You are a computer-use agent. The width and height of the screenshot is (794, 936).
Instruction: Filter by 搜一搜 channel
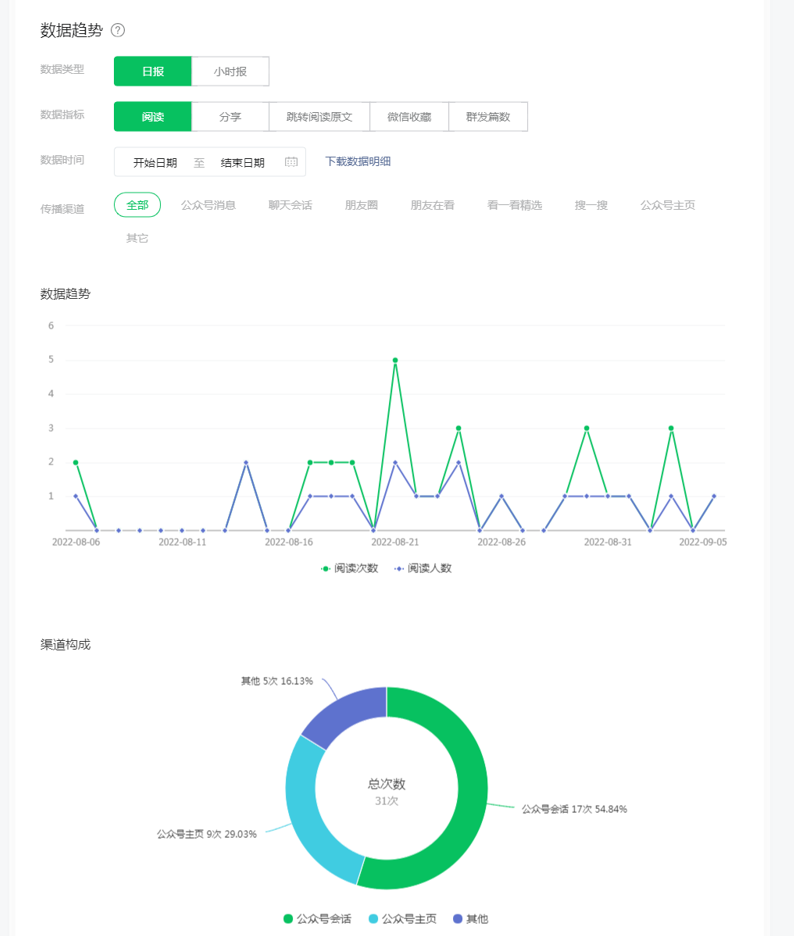click(591, 205)
